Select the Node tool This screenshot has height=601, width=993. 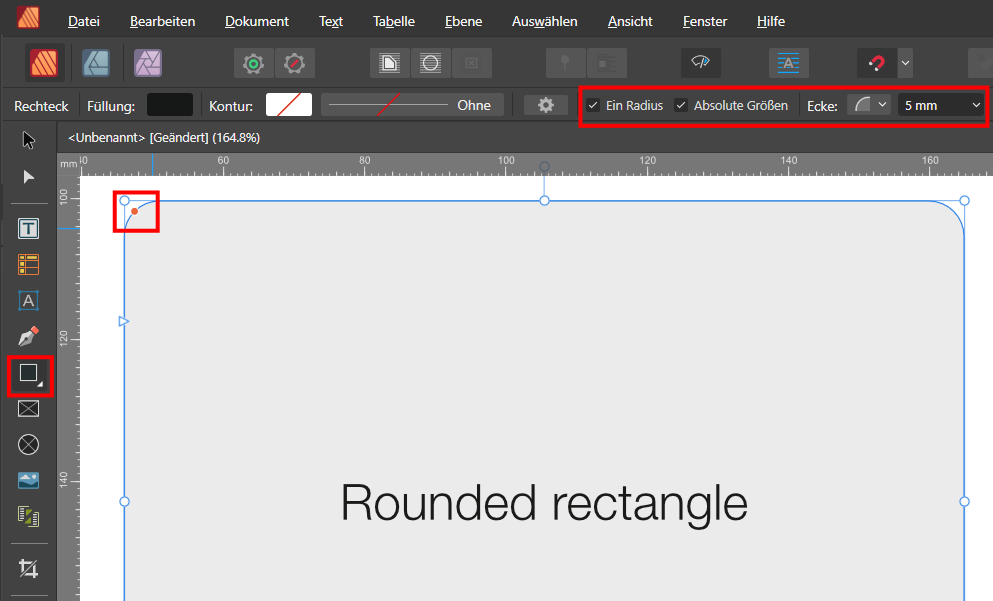pos(28,177)
